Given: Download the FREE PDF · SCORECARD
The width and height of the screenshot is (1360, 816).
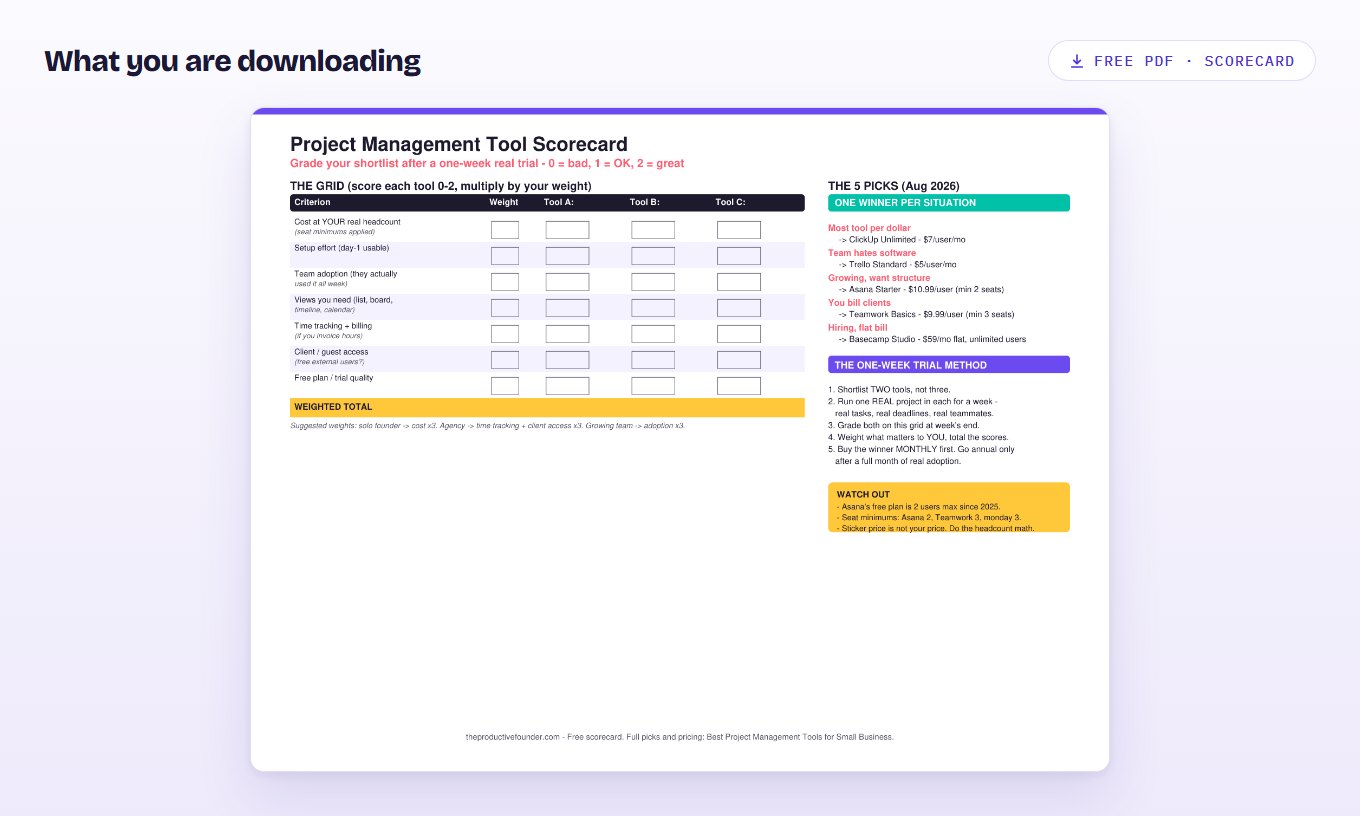Looking at the screenshot, I should [1182, 61].
